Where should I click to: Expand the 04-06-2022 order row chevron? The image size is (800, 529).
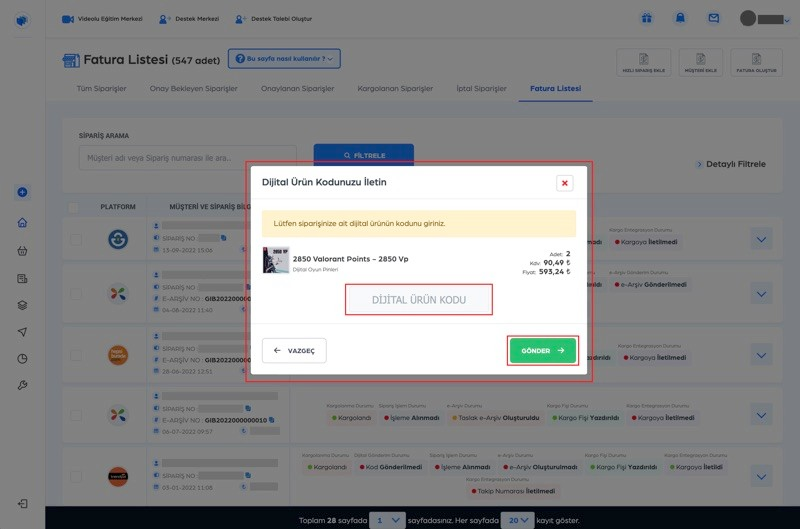(x=761, y=294)
